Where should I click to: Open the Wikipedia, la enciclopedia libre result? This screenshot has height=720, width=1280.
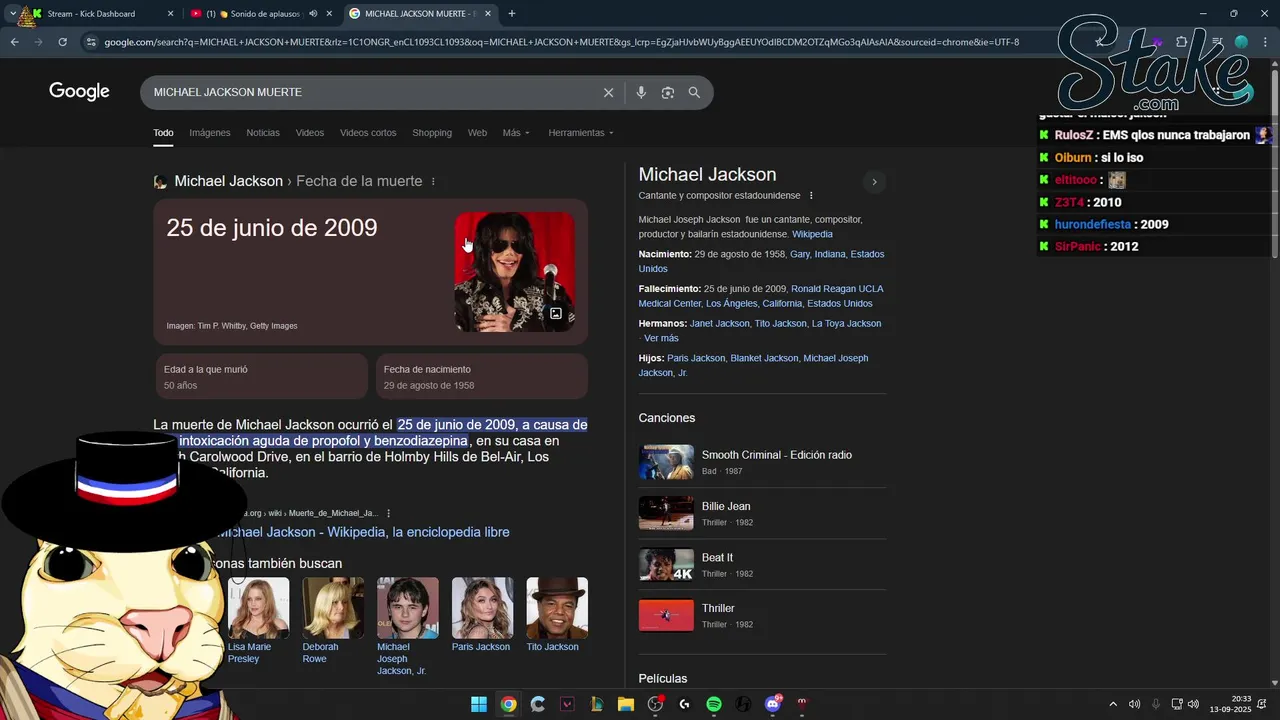[x=364, y=532]
